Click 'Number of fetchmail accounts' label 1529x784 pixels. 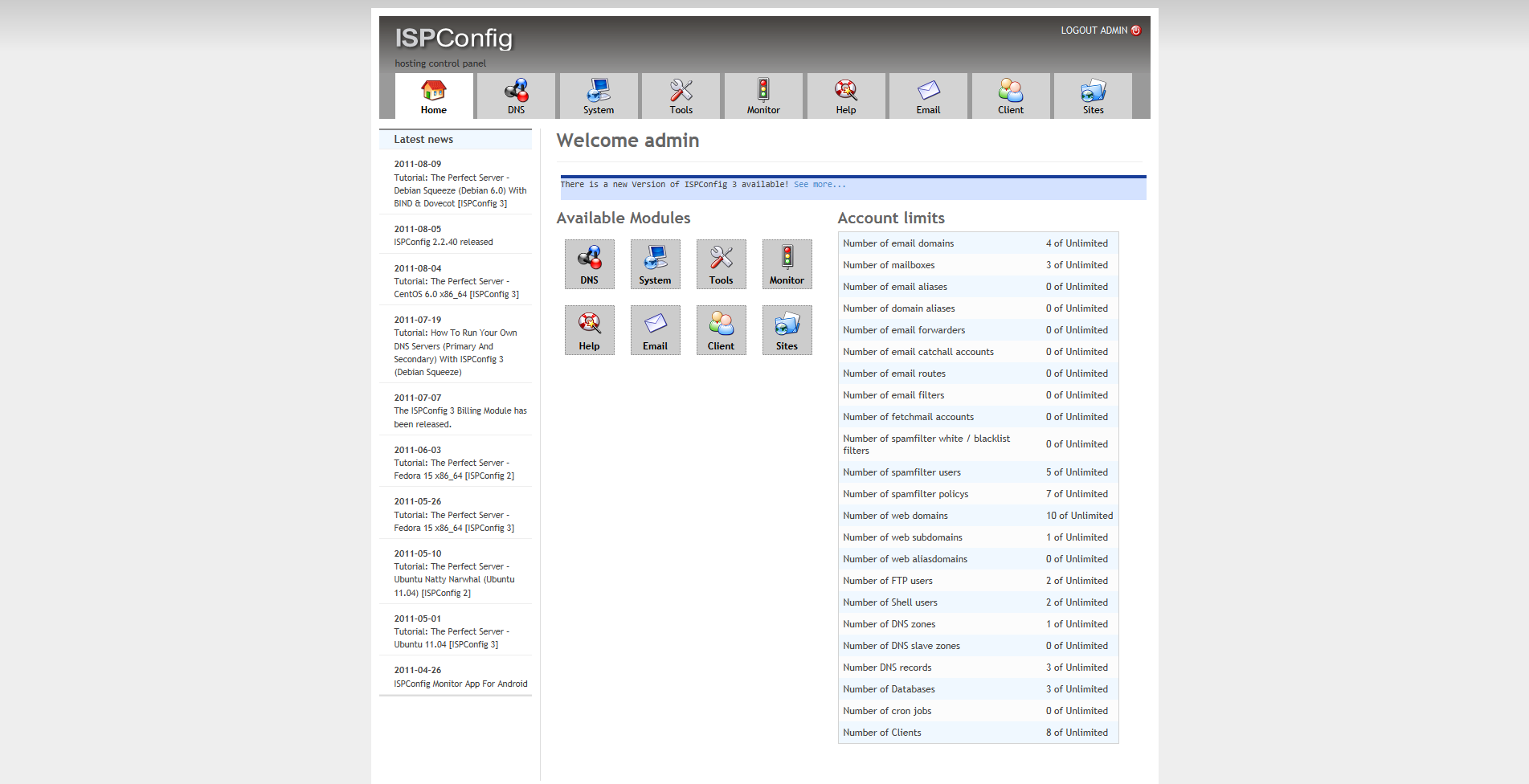coord(908,417)
